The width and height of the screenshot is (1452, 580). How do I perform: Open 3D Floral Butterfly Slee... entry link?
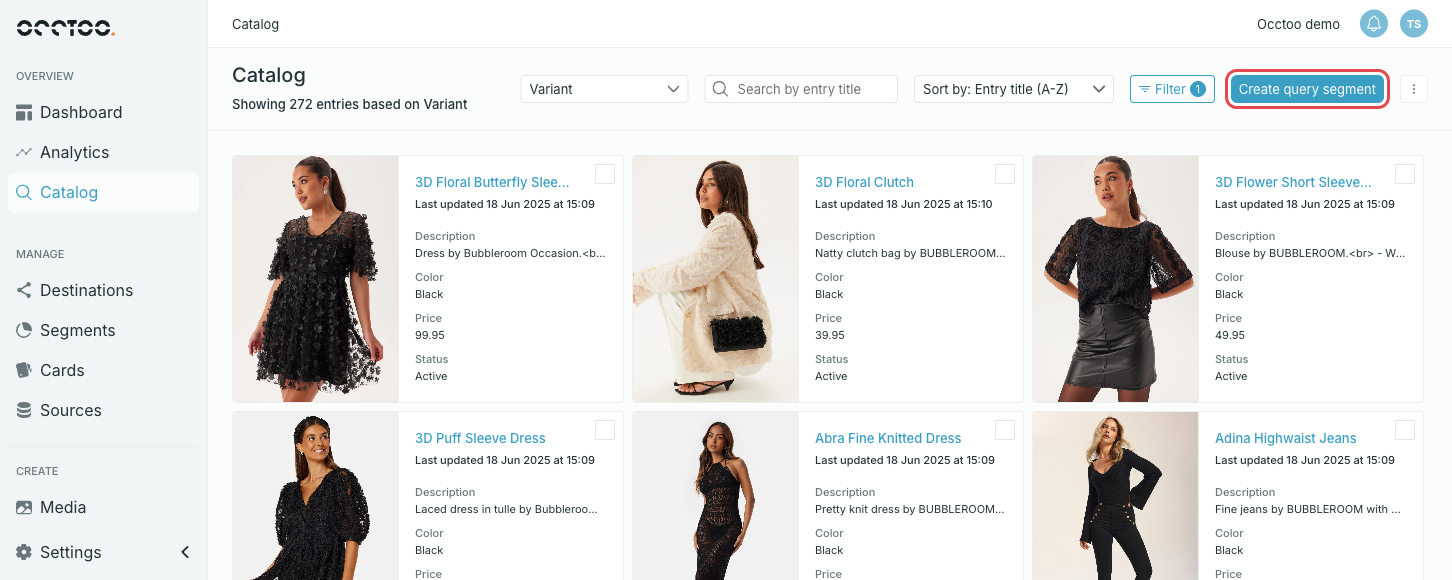click(x=492, y=182)
